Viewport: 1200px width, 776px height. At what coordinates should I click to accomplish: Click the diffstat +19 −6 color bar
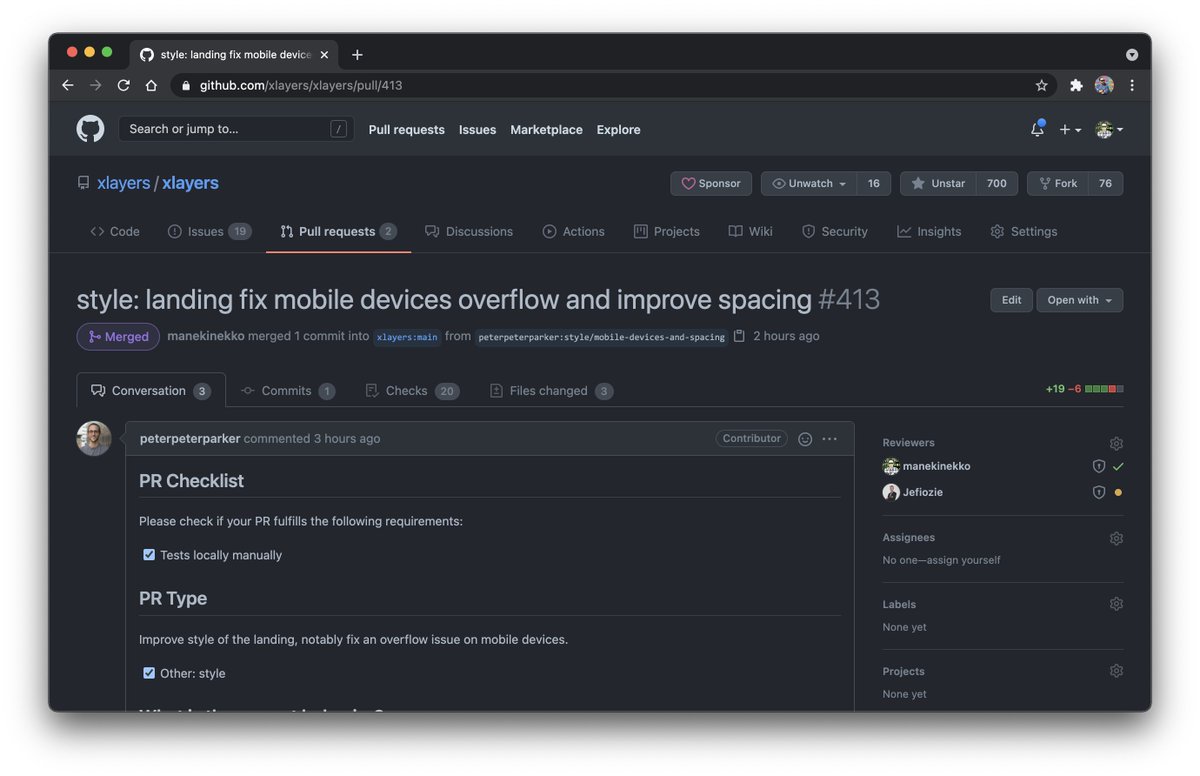pyautogui.click(x=1104, y=389)
